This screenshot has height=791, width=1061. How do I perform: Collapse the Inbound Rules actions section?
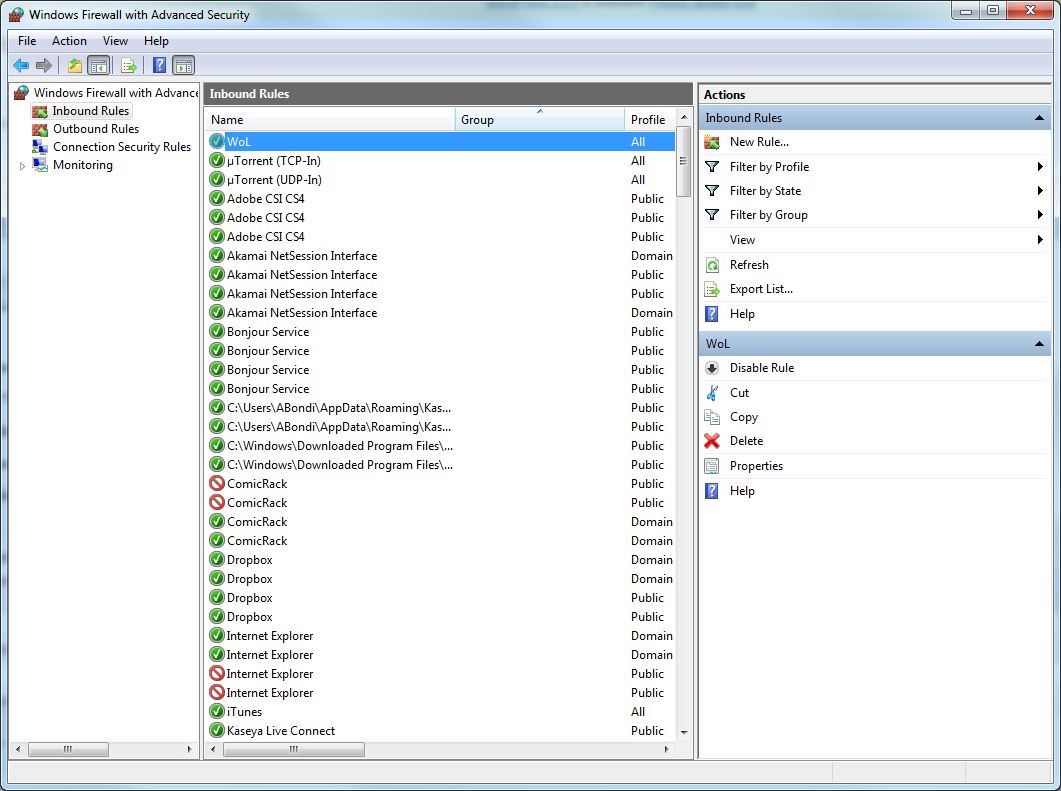click(x=1039, y=118)
